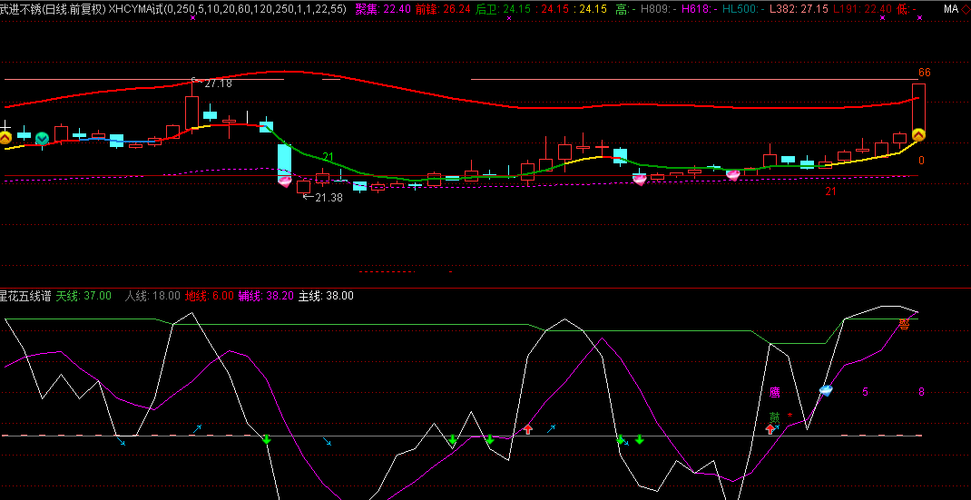Screen dimensions: 971x500
Task: Click the leftmost green down arrow signal
Action: tap(267, 440)
